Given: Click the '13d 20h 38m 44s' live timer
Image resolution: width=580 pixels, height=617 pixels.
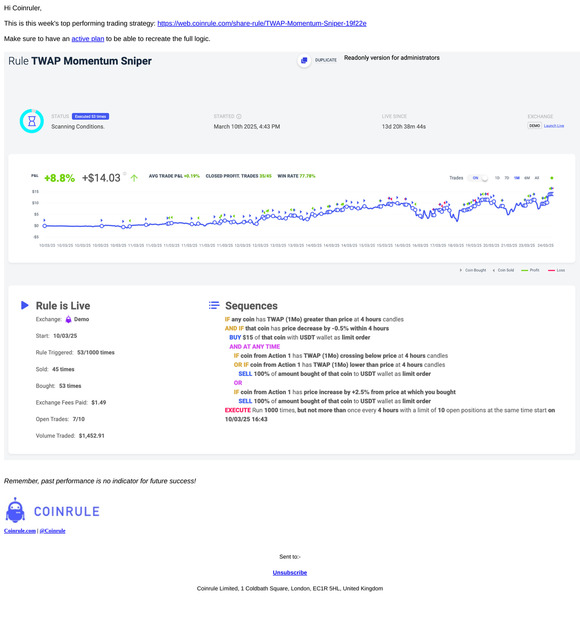Looking at the screenshot, I should [x=404, y=127].
